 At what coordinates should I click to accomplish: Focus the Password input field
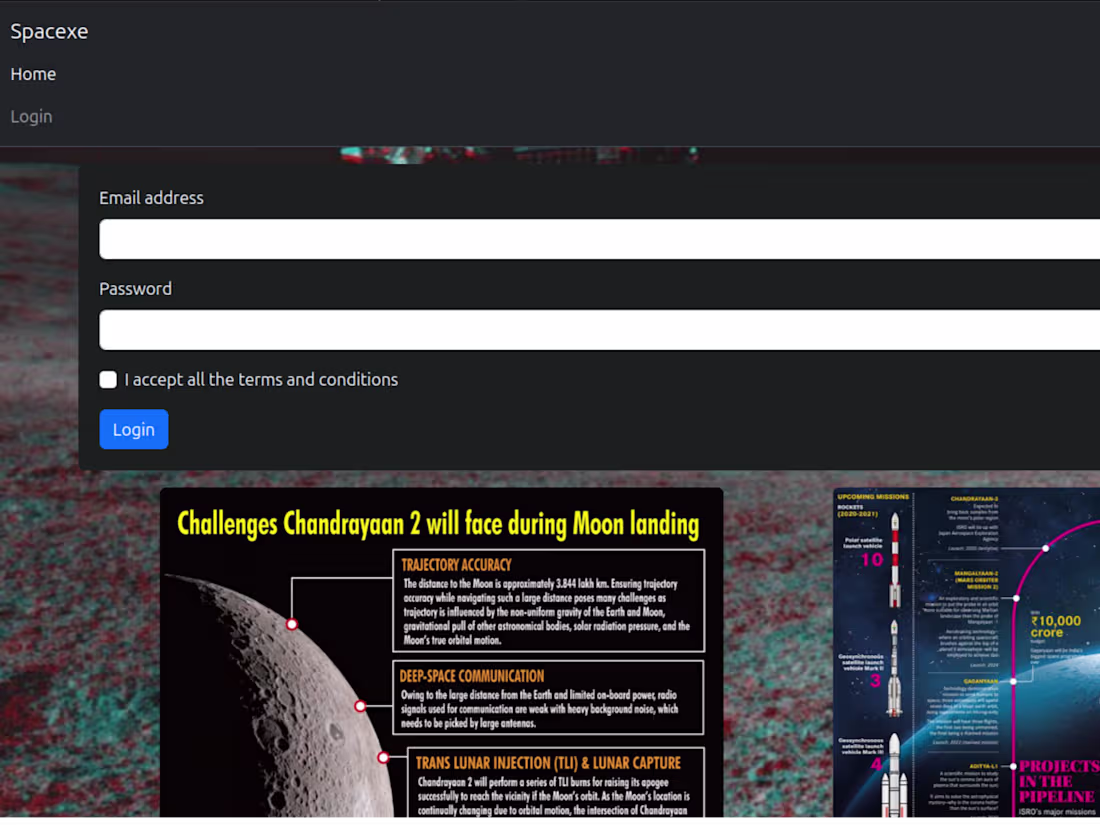click(x=599, y=330)
